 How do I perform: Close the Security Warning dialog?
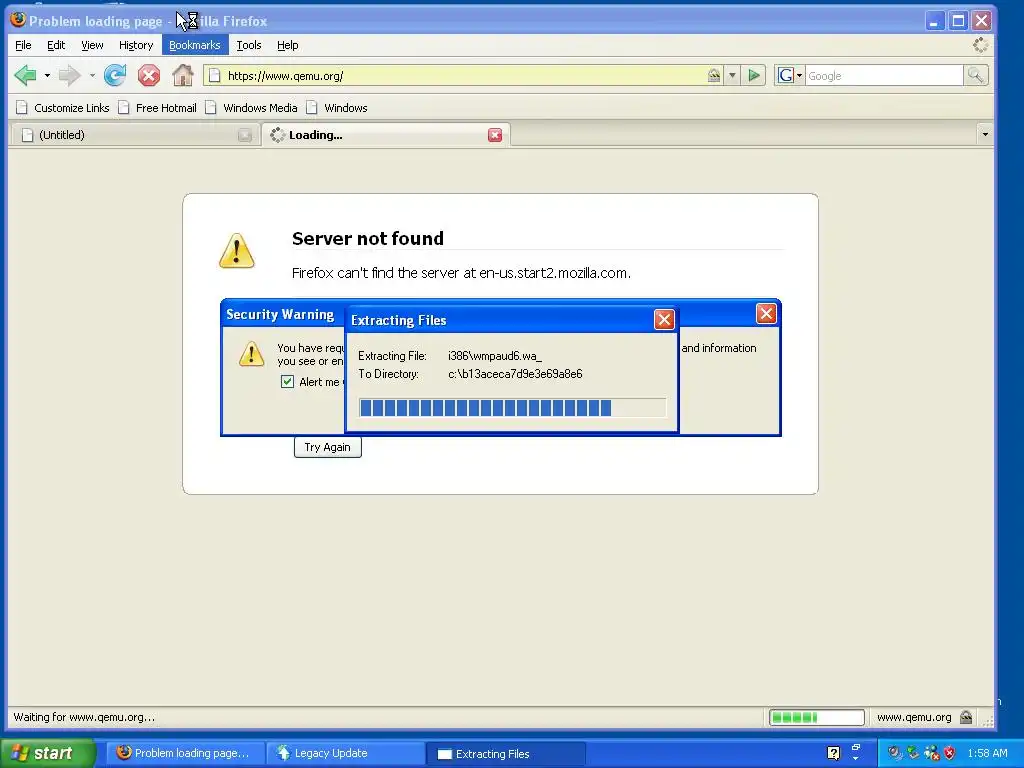[x=766, y=314]
